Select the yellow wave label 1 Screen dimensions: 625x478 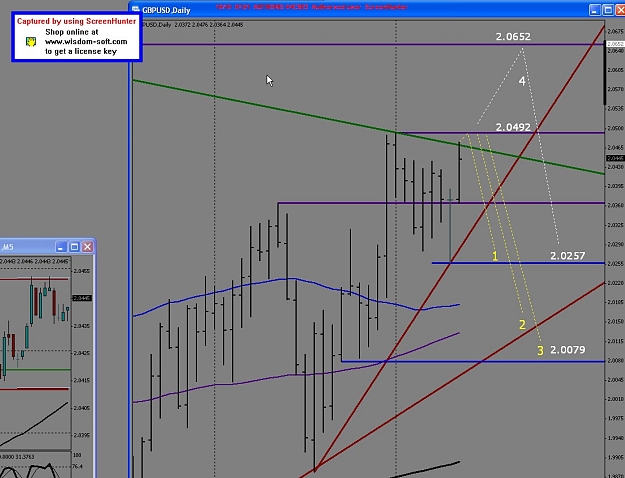(x=495, y=256)
